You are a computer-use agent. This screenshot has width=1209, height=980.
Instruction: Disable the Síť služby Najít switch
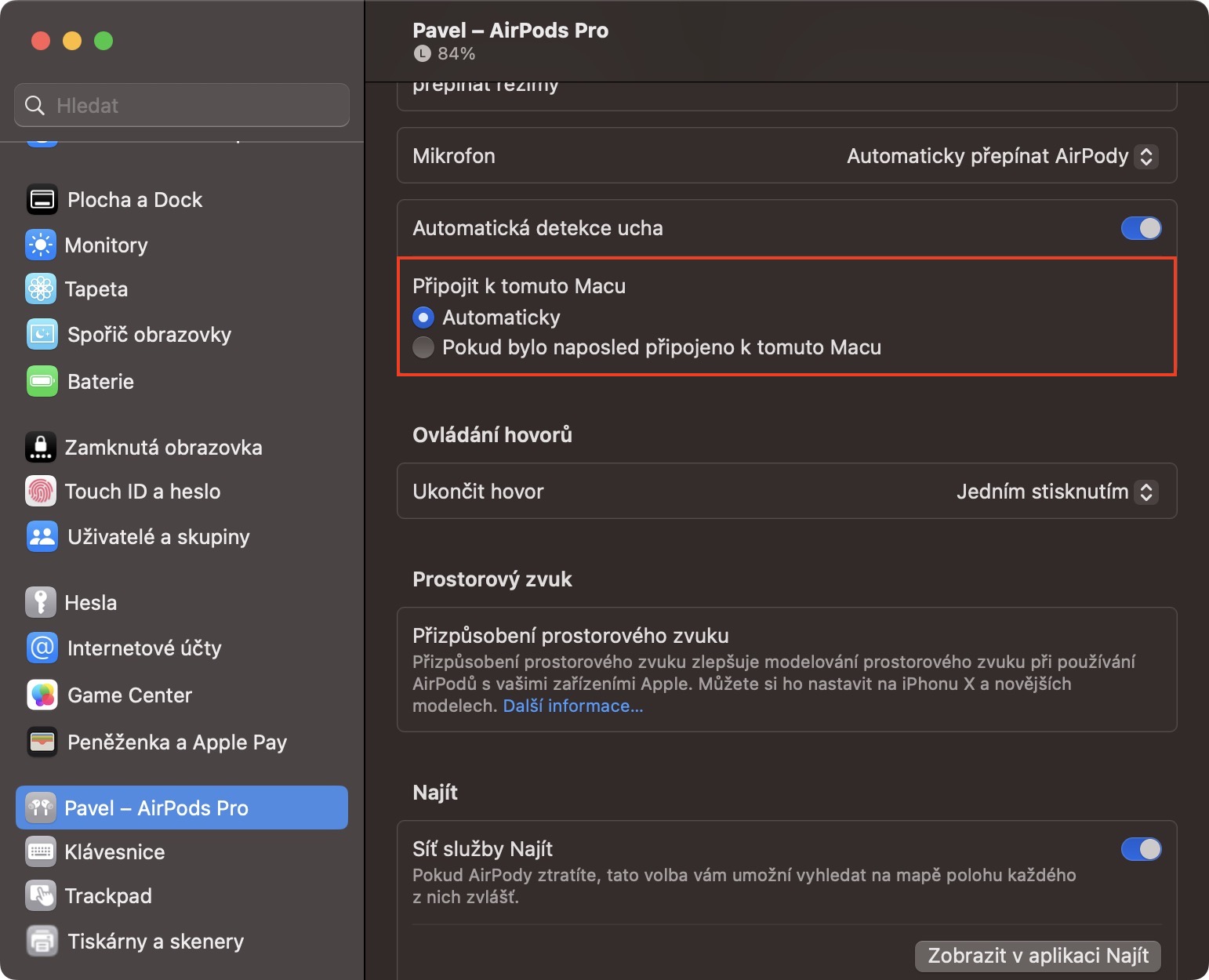(1141, 849)
